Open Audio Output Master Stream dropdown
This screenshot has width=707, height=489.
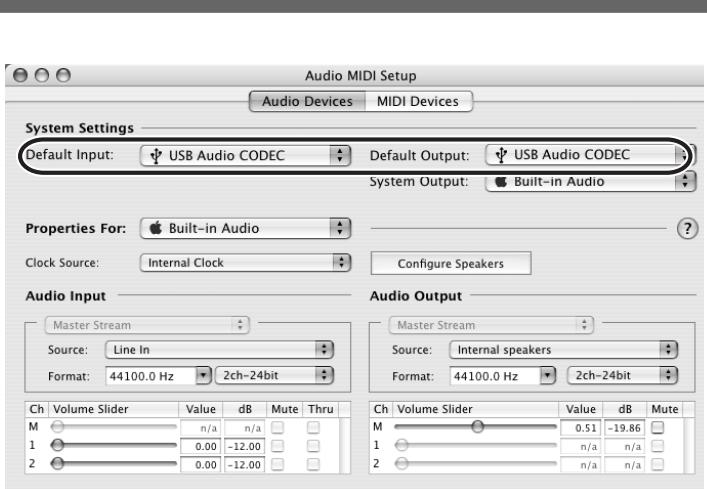[491, 325]
